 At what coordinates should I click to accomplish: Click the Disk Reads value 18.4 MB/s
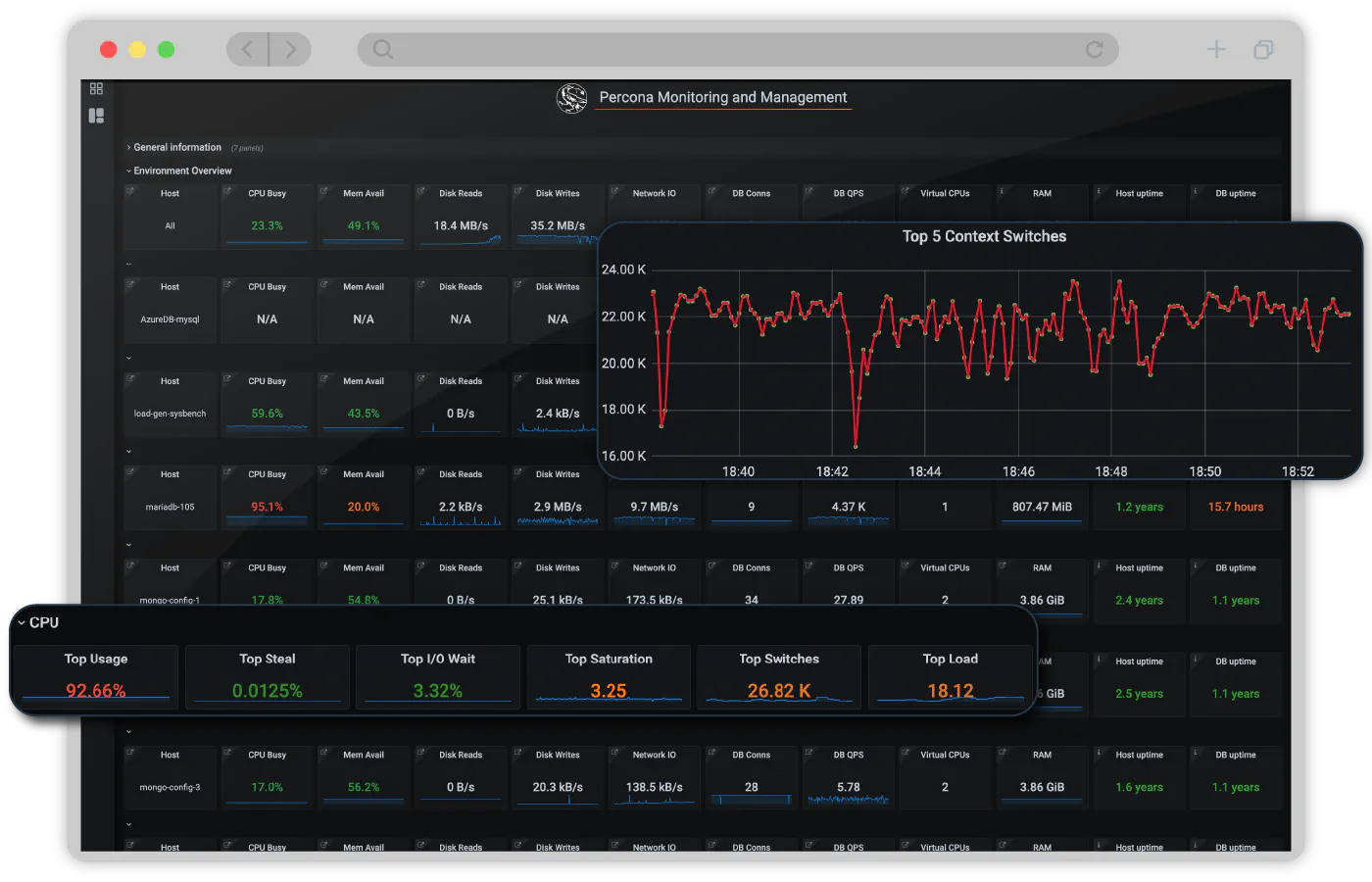(x=461, y=225)
